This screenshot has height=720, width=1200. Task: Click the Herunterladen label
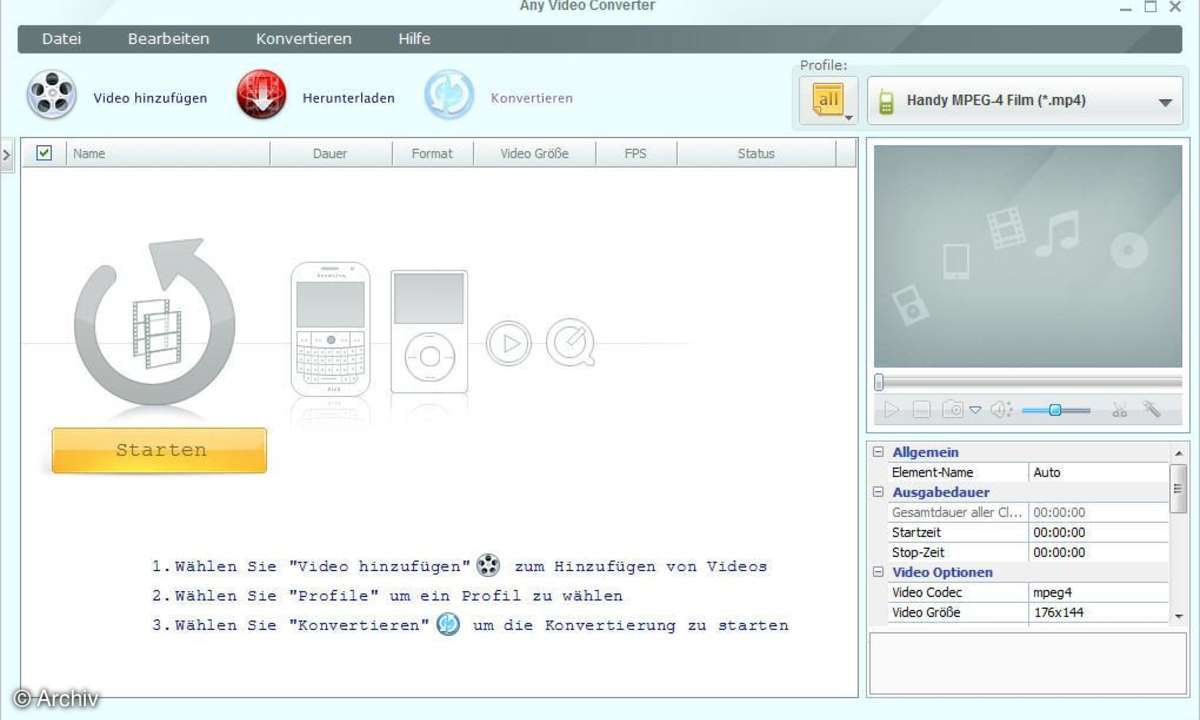tap(349, 98)
